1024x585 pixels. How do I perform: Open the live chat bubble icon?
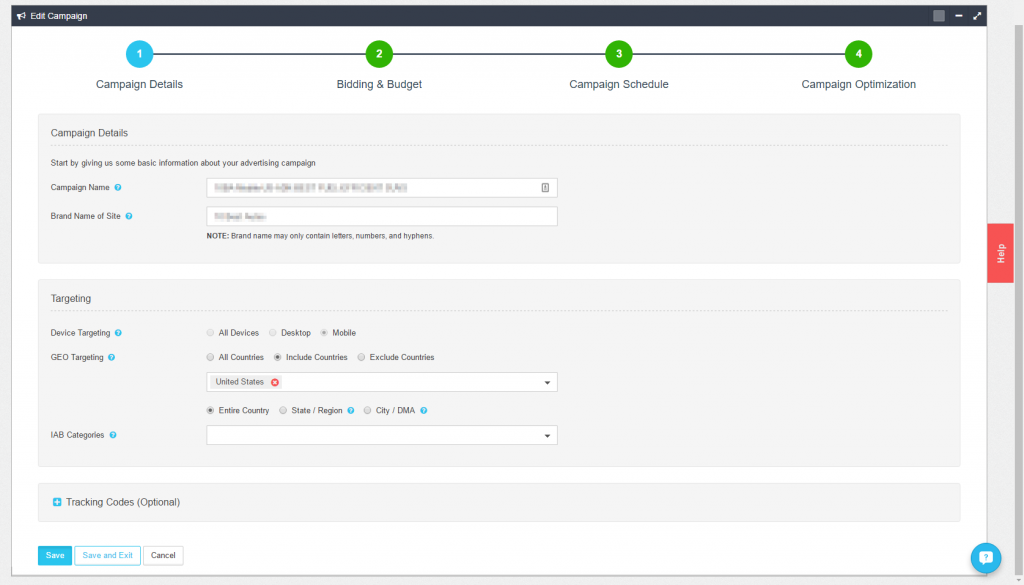pos(985,558)
